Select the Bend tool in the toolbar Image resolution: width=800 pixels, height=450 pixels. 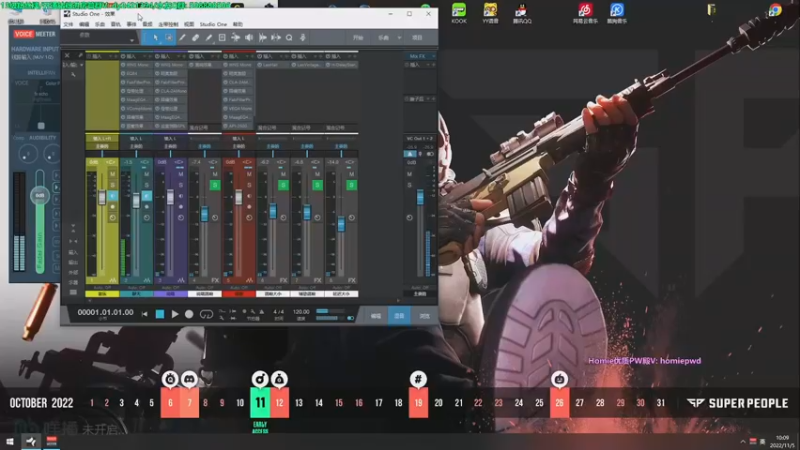pyautogui.click(x=235, y=38)
